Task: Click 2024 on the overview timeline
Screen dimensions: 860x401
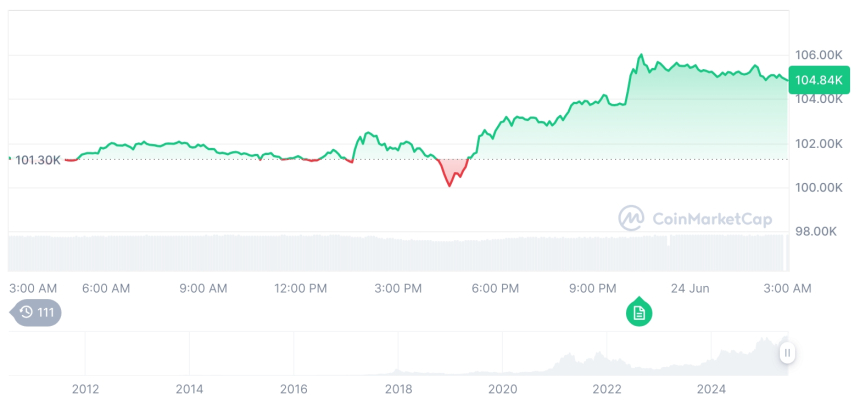Action: pos(711,388)
